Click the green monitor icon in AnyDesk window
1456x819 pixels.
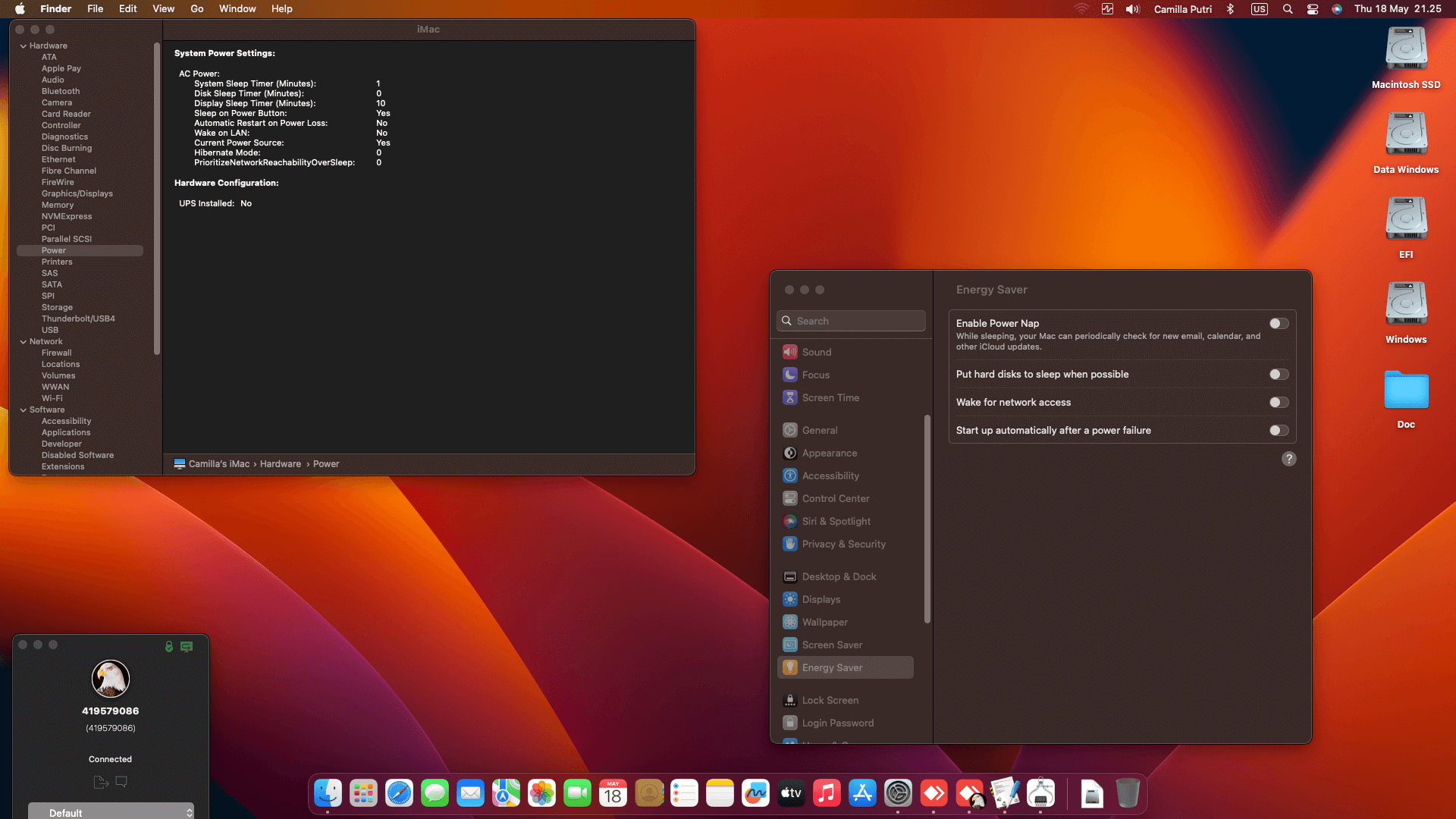coord(187,646)
